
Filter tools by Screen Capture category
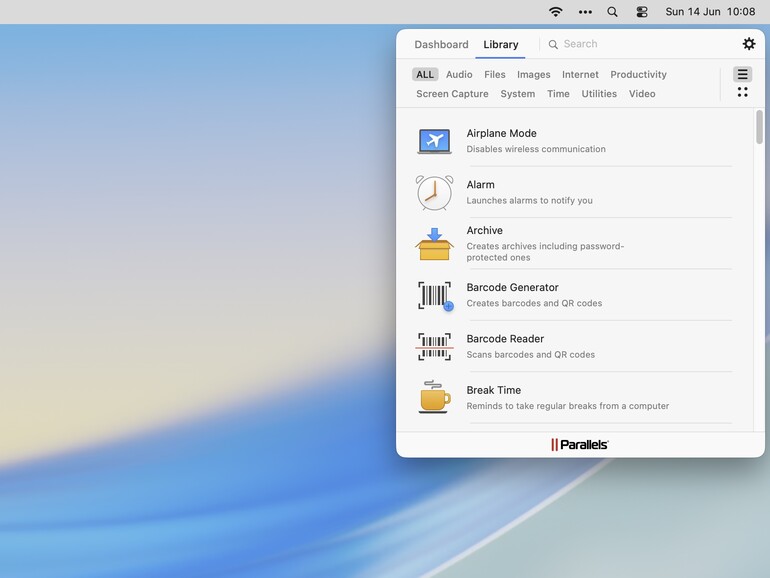tap(452, 94)
